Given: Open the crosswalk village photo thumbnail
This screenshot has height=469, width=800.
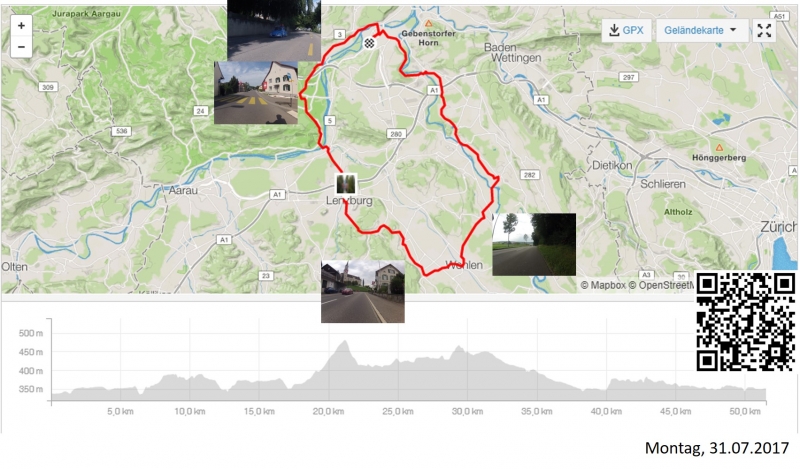Looking at the screenshot, I should click(256, 93).
